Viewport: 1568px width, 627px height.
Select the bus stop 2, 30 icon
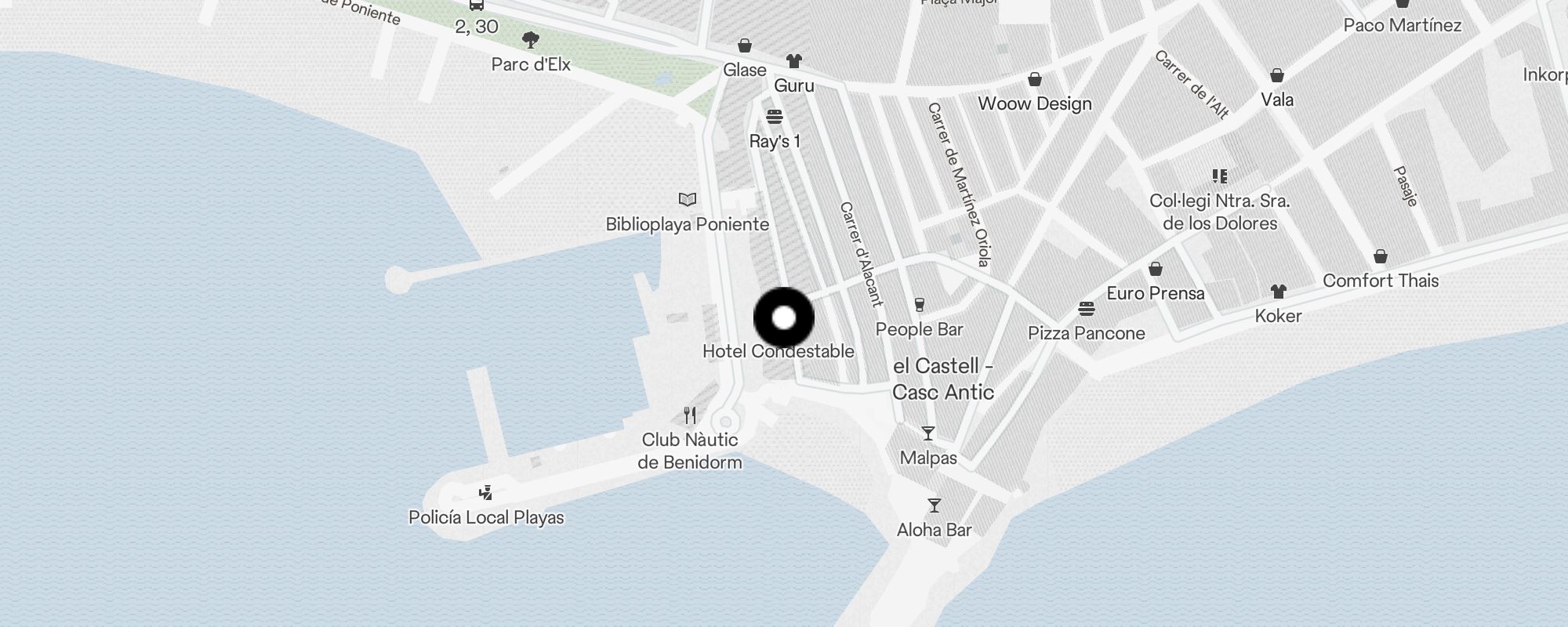point(476,5)
